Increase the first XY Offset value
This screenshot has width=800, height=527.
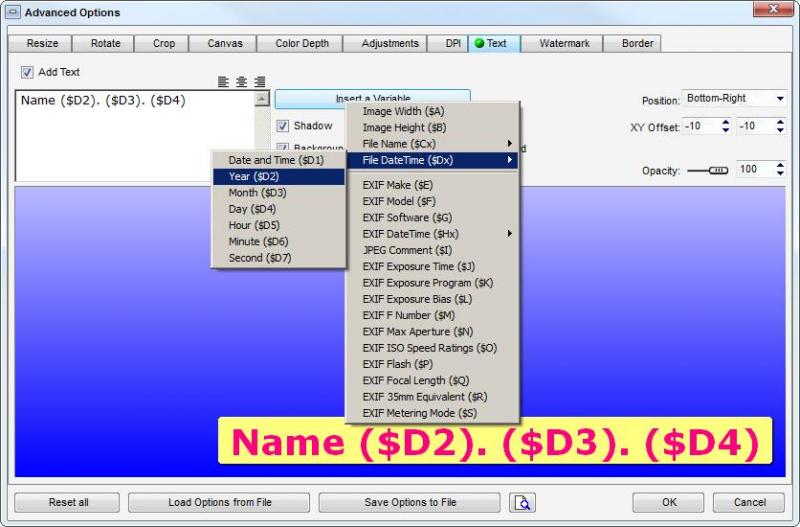[x=726, y=122]
